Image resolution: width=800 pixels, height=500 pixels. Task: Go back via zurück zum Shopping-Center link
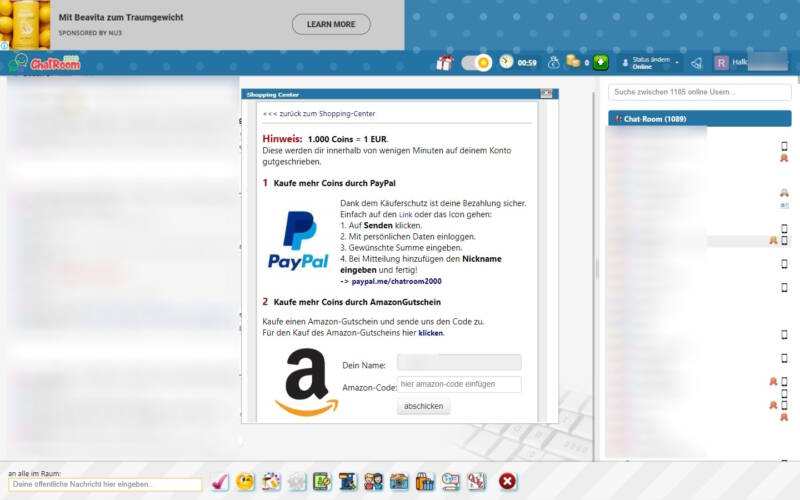point(319,114)
